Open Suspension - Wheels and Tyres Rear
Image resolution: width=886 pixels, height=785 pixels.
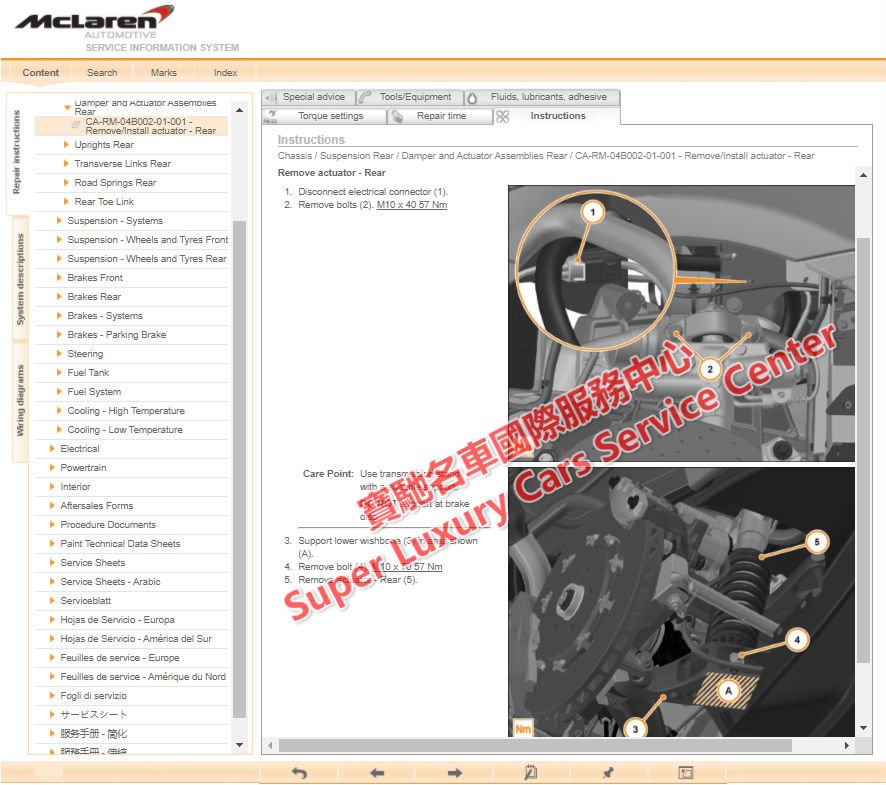[147, 259]
